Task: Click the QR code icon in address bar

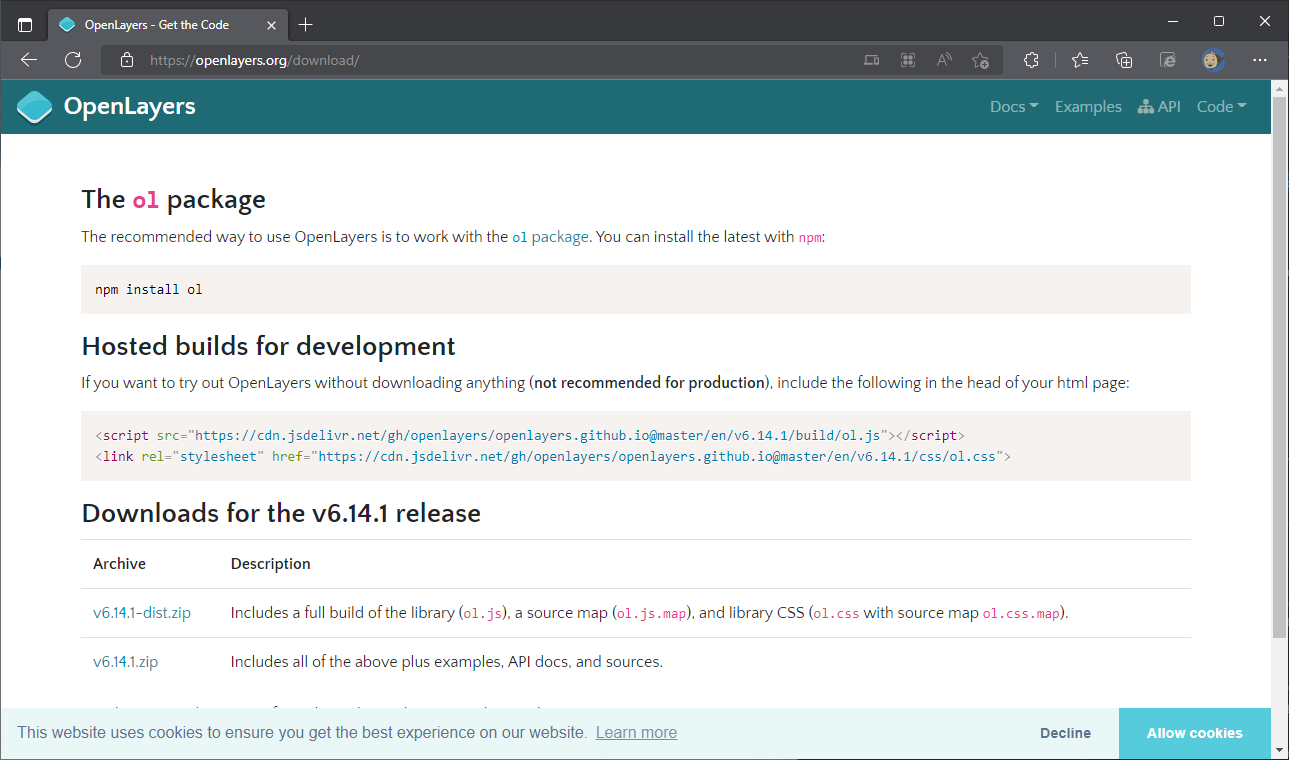Action: (x=908, y=60)
